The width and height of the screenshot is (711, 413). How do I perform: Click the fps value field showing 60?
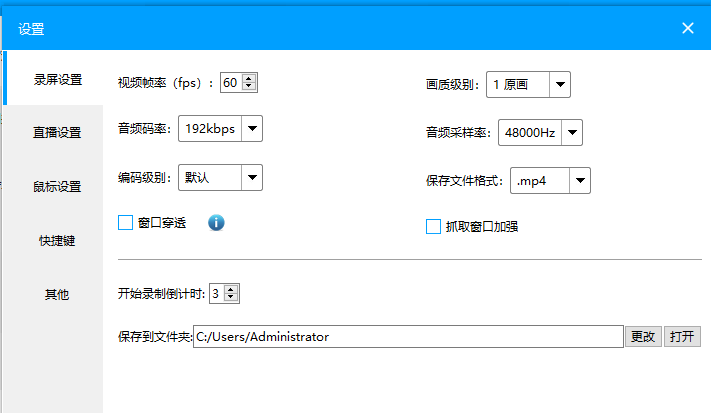231,83
